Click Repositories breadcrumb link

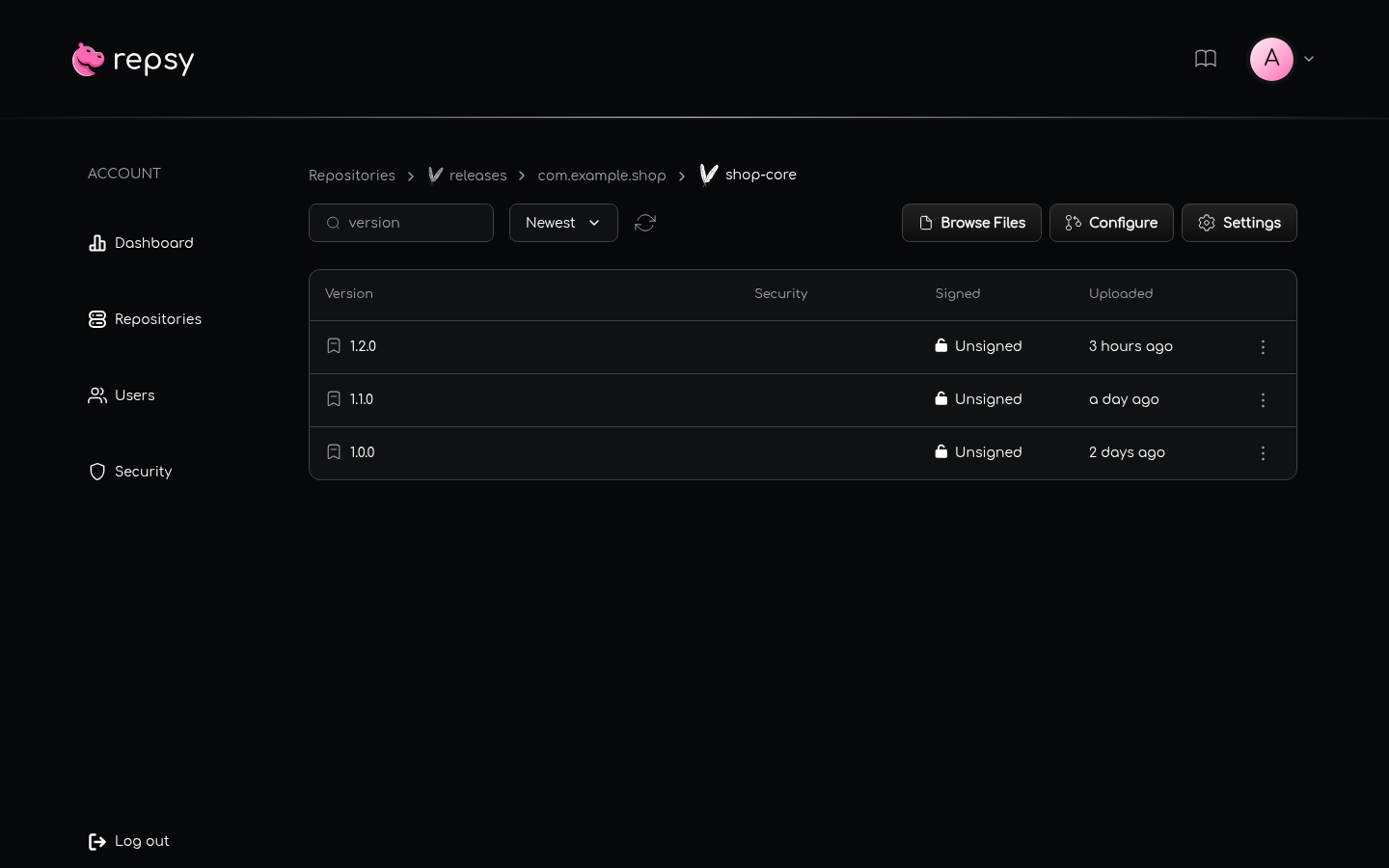point(352,176)
